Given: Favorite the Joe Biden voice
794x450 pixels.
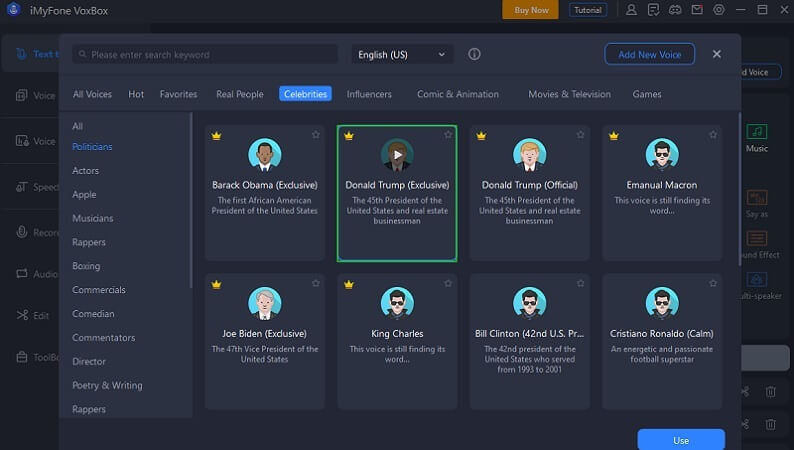Looking at the screenshot, I should click(316, 283).
